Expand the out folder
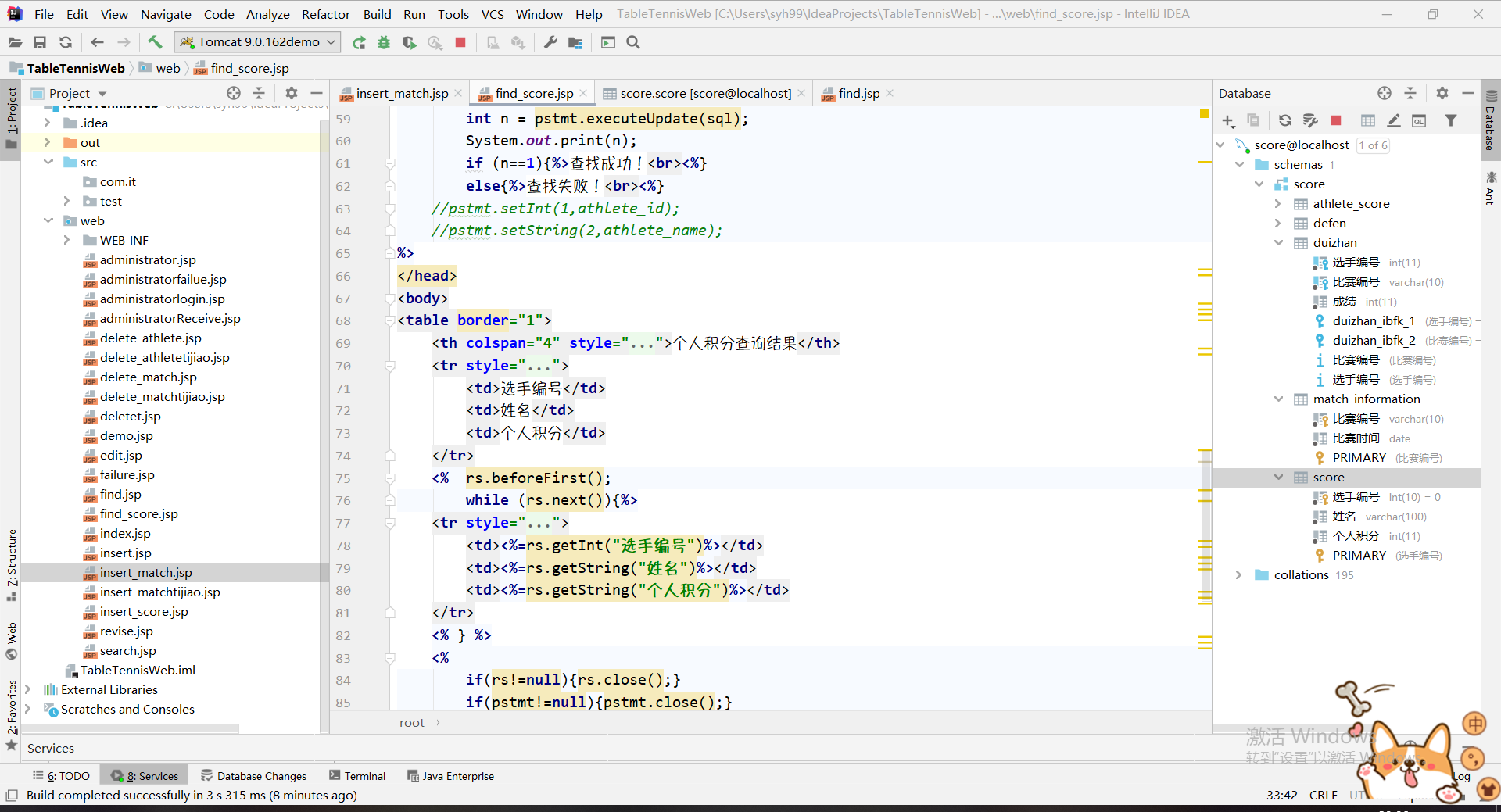 (47, 142)
